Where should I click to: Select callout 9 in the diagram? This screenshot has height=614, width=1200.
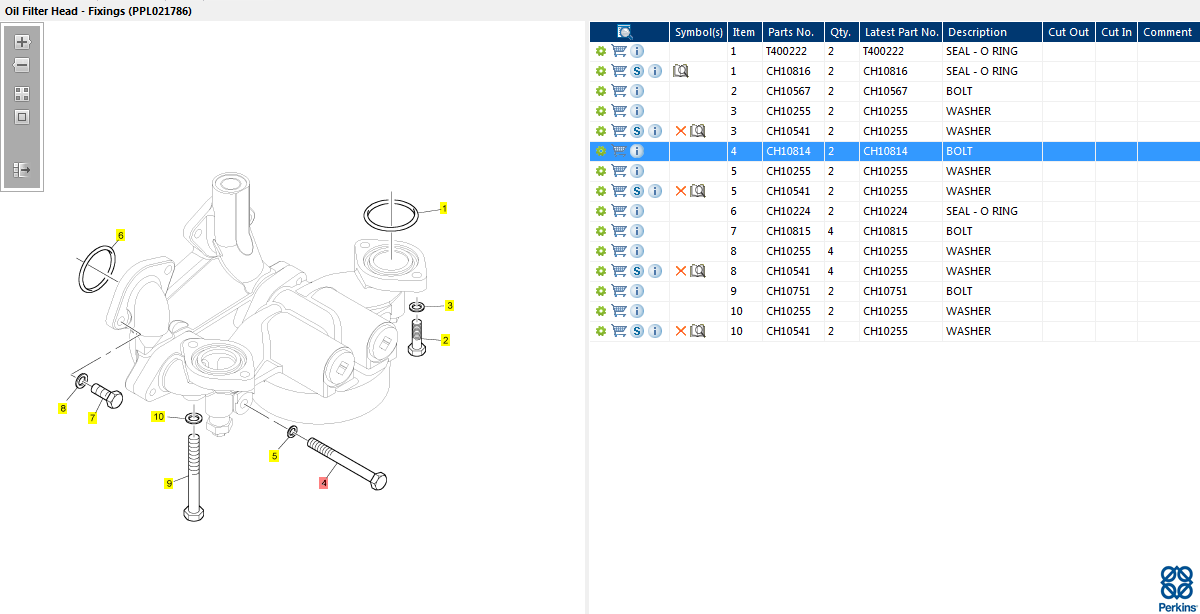pos(169,484)
